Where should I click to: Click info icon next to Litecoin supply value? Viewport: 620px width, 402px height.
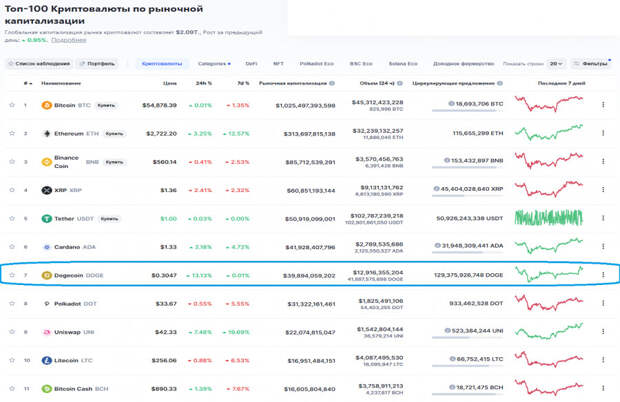pos(453,359)
